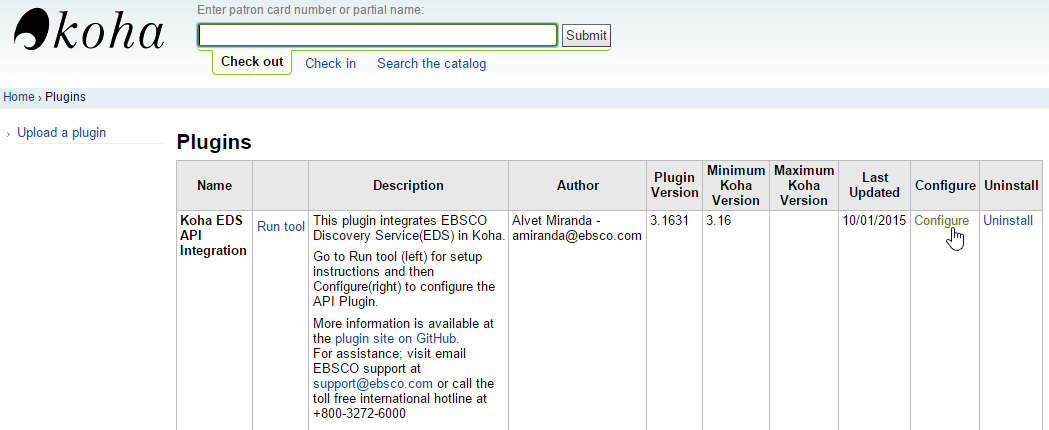Open the plugin site on GitHub link
The image size is (1049, 430).
pos(397,339)
